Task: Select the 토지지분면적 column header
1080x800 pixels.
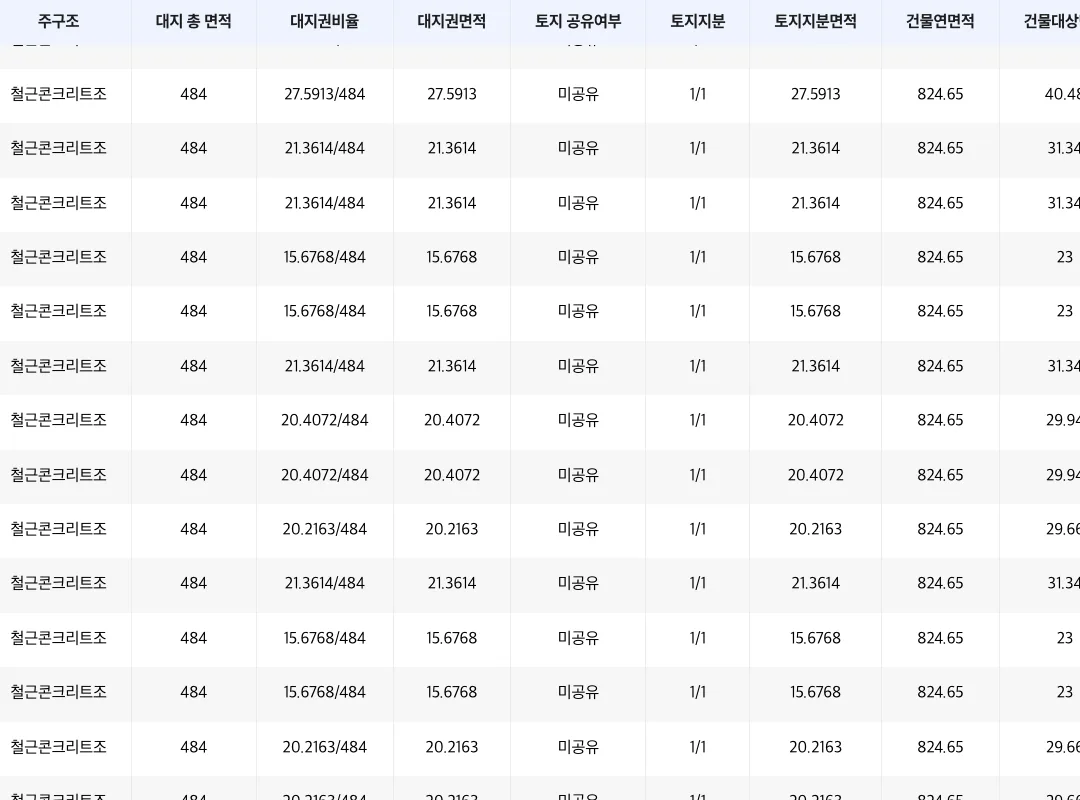Action: point(816,21)
